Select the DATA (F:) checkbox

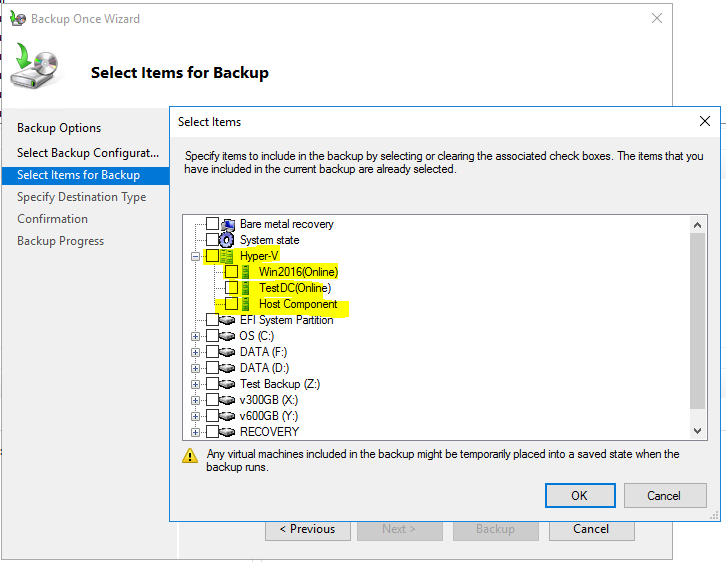(213, 352)
